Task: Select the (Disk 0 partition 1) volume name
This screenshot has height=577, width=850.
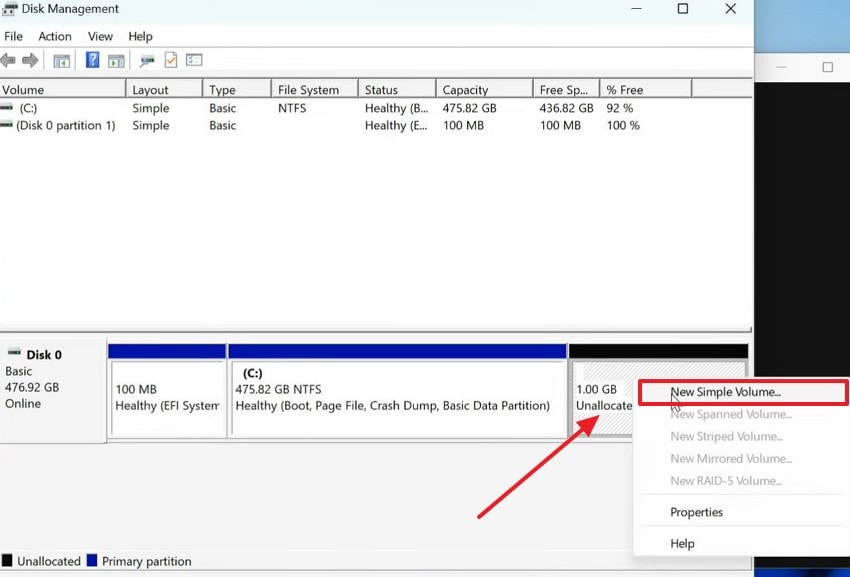Action: point(66,125)
